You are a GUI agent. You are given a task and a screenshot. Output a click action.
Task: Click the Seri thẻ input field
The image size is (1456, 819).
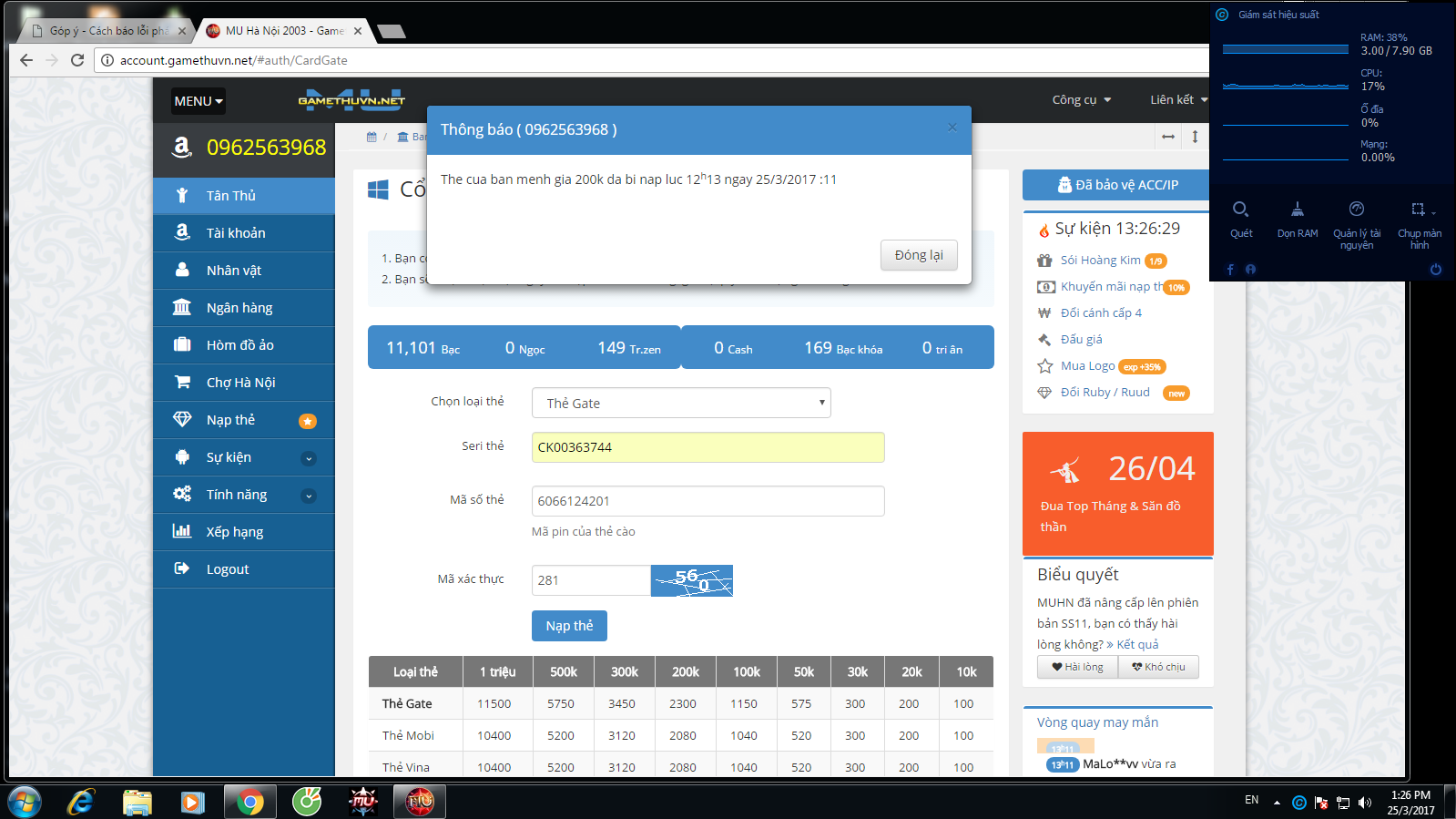pos(708,447)
